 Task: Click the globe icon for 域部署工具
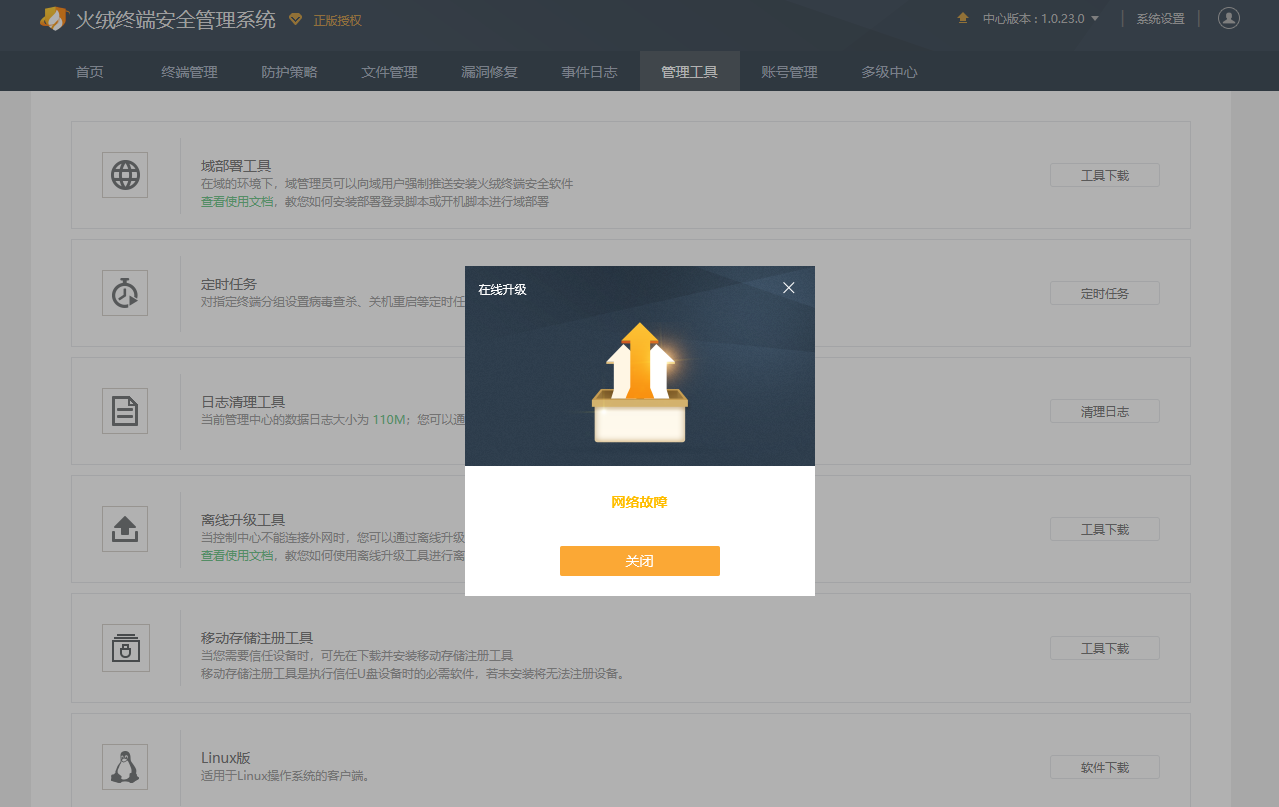click(x=124, y=174)
